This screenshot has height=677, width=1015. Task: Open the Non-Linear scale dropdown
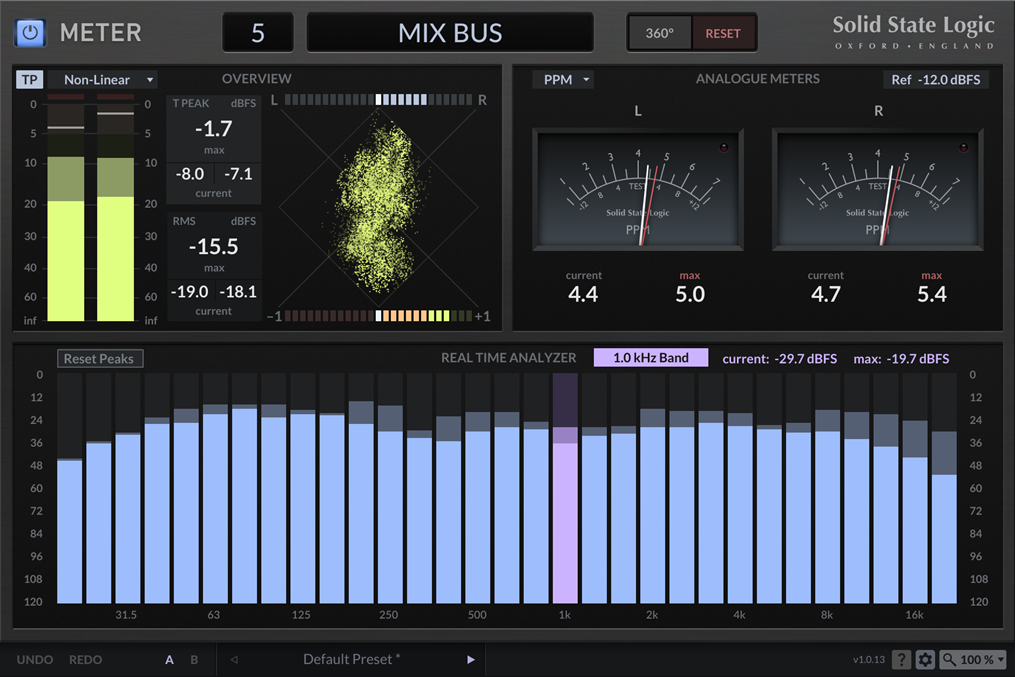103,79
